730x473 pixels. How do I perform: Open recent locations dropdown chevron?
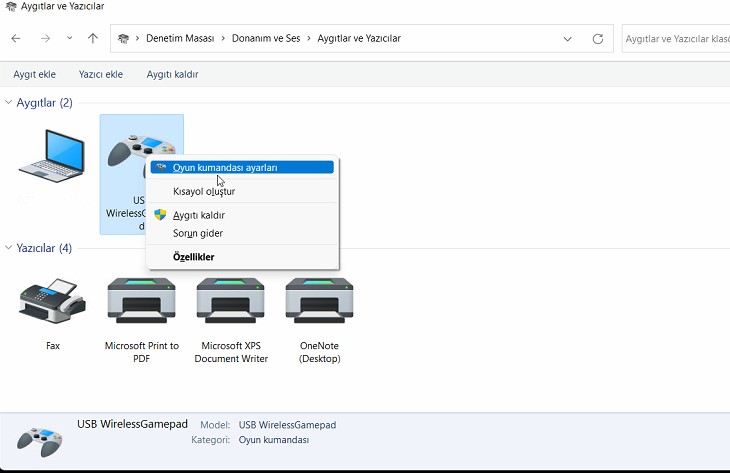pyautogui.click(x=69, y=39)
